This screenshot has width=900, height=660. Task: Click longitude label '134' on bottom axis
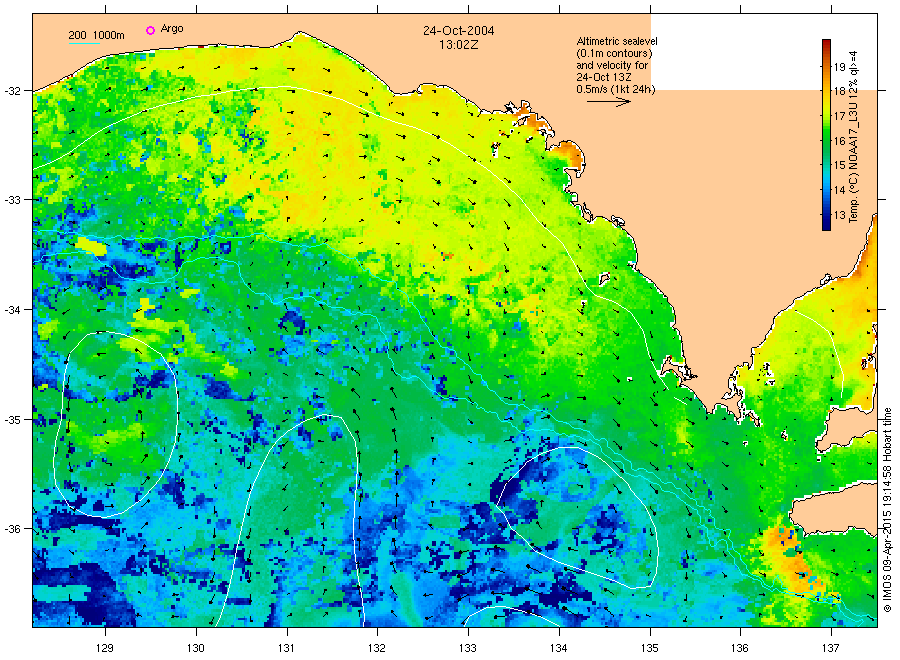pyautogui.click(x=558, y=648)
